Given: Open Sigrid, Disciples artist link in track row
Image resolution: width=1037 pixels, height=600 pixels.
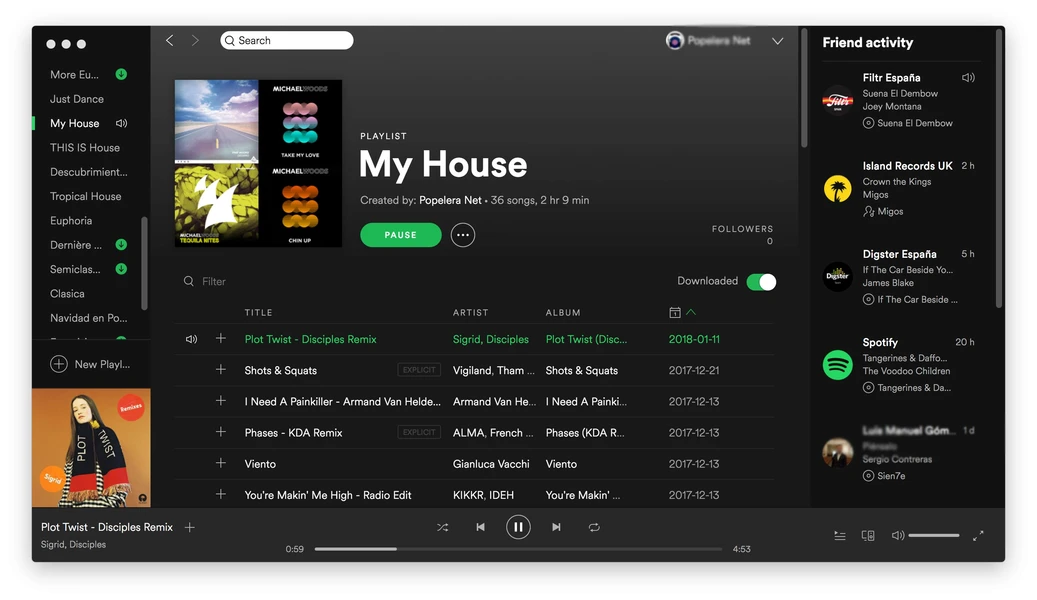Looking at the screenshot, I should tap(491, 339).
